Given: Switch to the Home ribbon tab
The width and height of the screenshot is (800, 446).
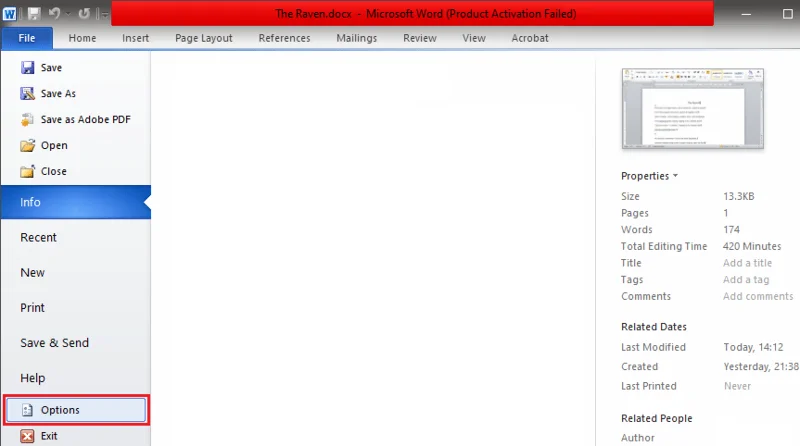Looking at the screenshot, I should pyautogui.click(x=82, y=38).
